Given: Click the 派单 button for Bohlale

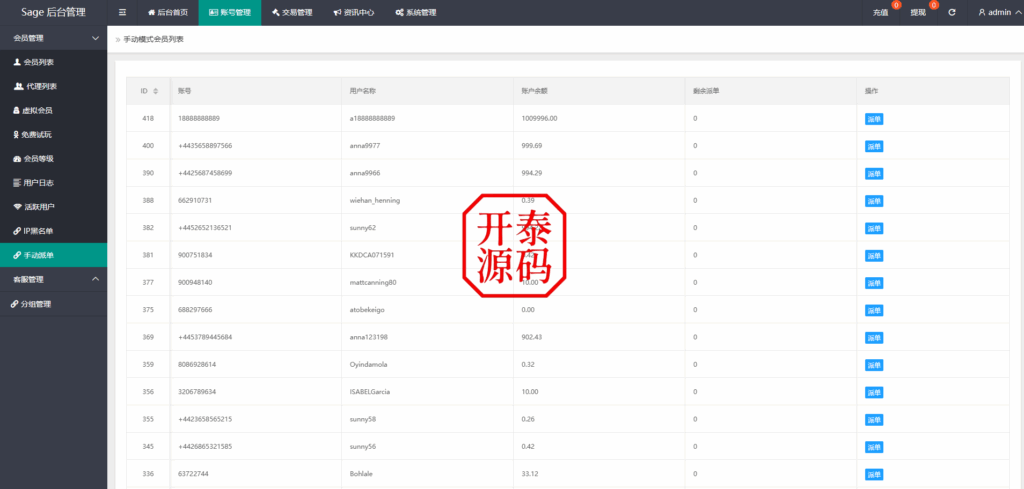Looking at the screenshot, I should 874,475.
